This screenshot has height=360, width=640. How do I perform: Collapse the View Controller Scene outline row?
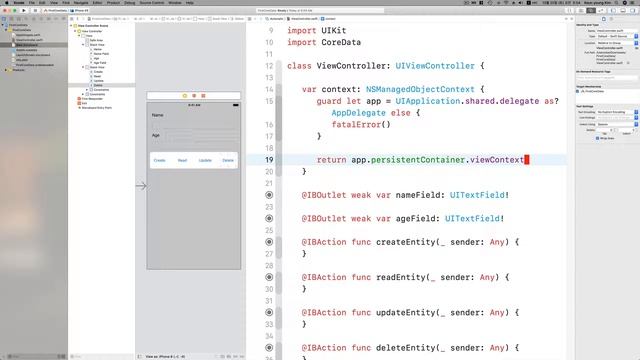point(71,26)
